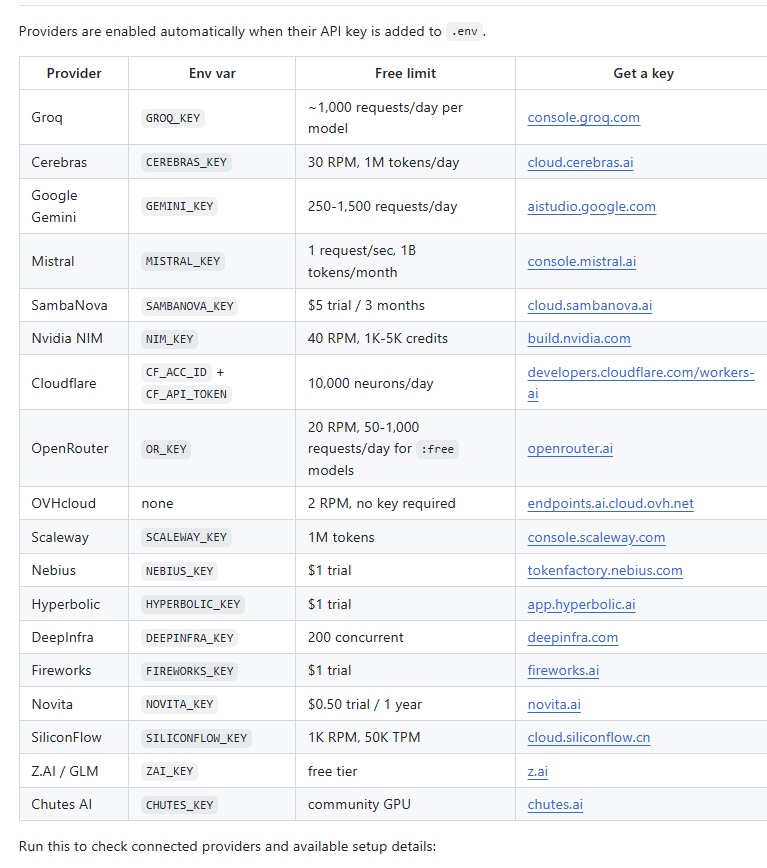The width and height of the screenshot is (767, 868).
Task: Open the chutes.ai link
Action: pyautogui.click(x=555, y=804)
